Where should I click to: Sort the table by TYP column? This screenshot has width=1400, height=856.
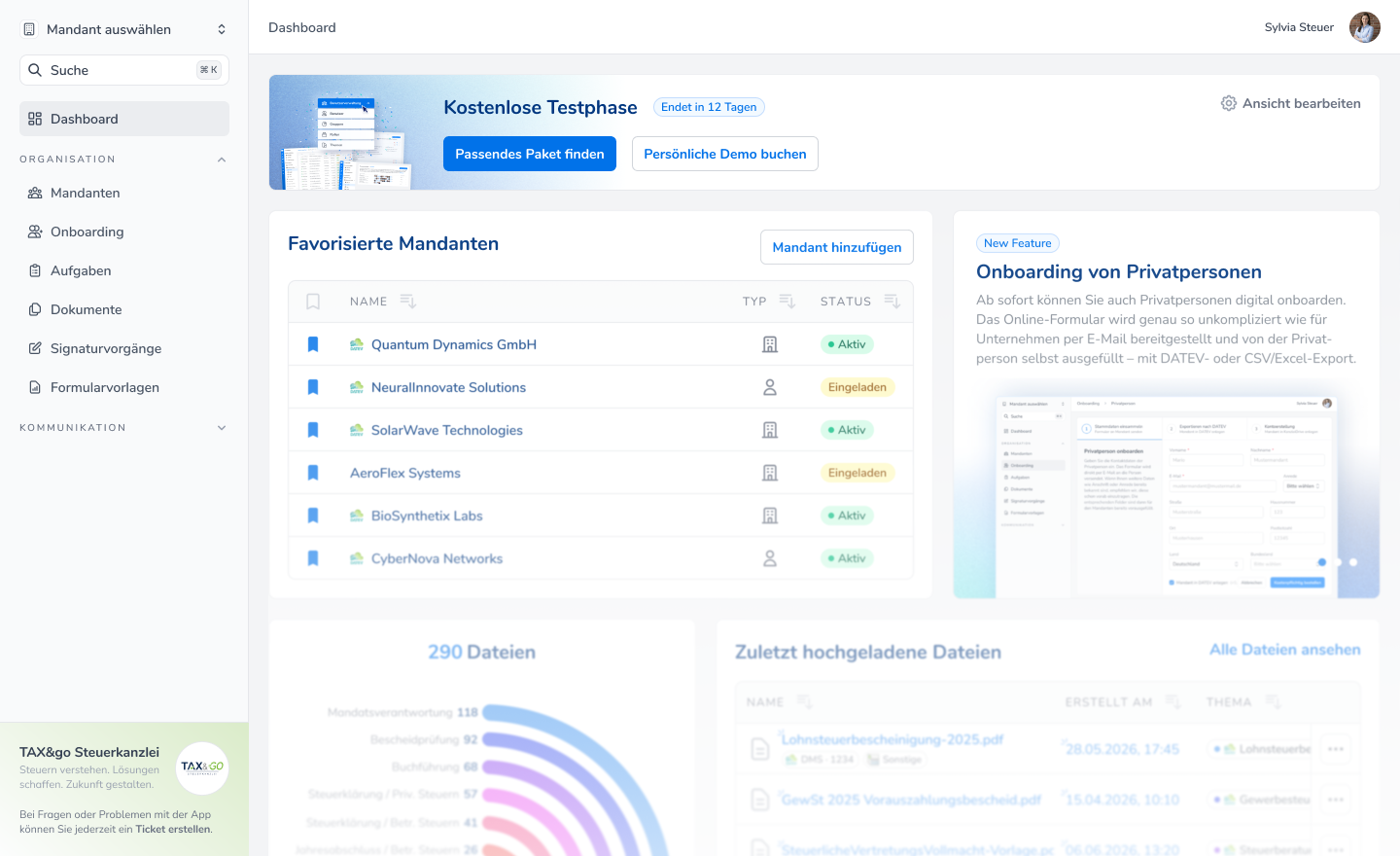click(787, 302)
